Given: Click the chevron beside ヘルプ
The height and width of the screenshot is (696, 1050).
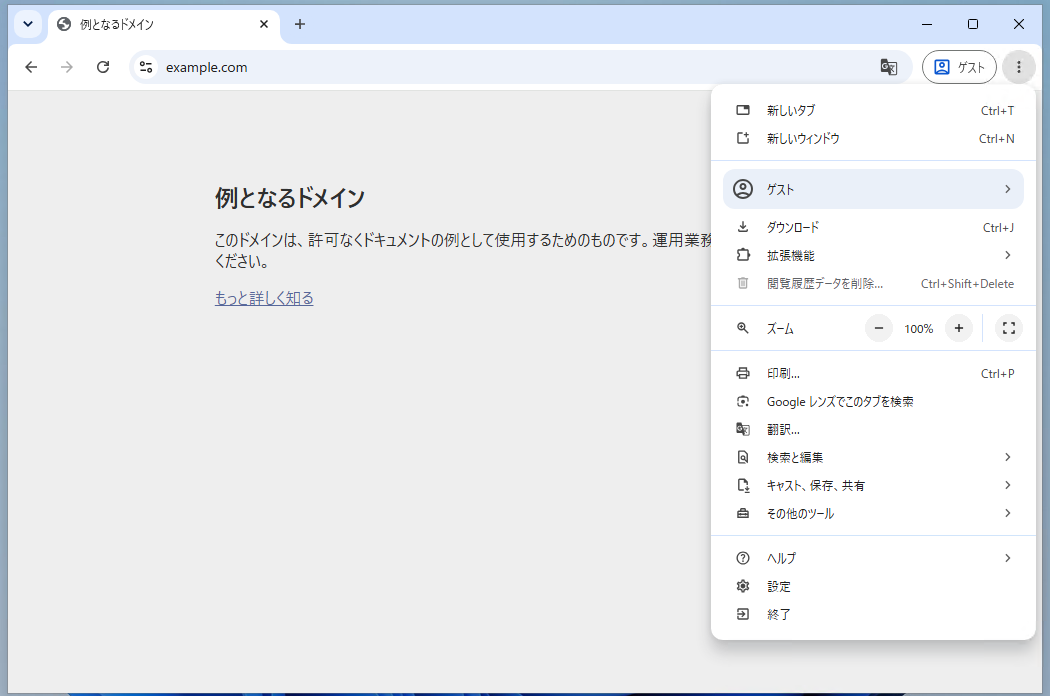Looking at the screenshot, I should pyautogui.click(x=1007, y=558).
